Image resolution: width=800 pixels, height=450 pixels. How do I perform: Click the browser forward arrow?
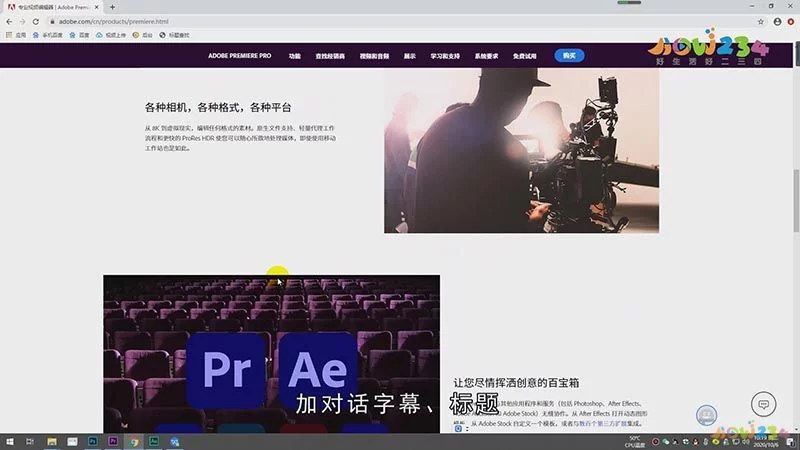(x=22, y=21)
